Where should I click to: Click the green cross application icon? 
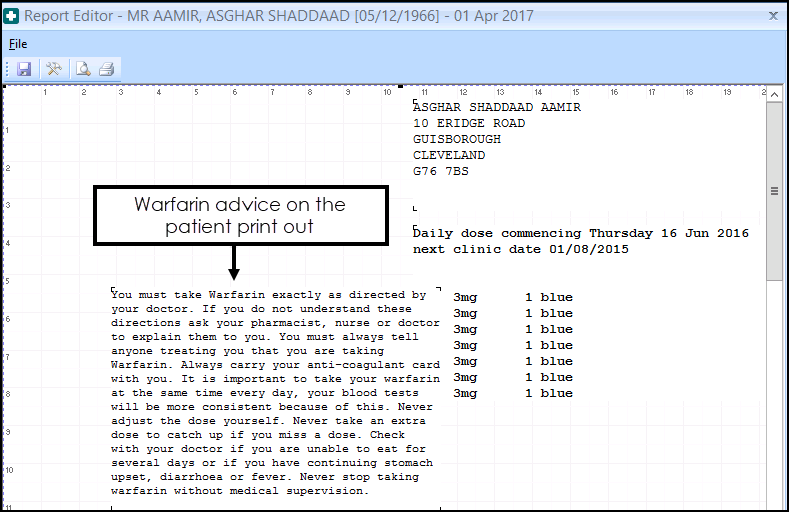11,16
